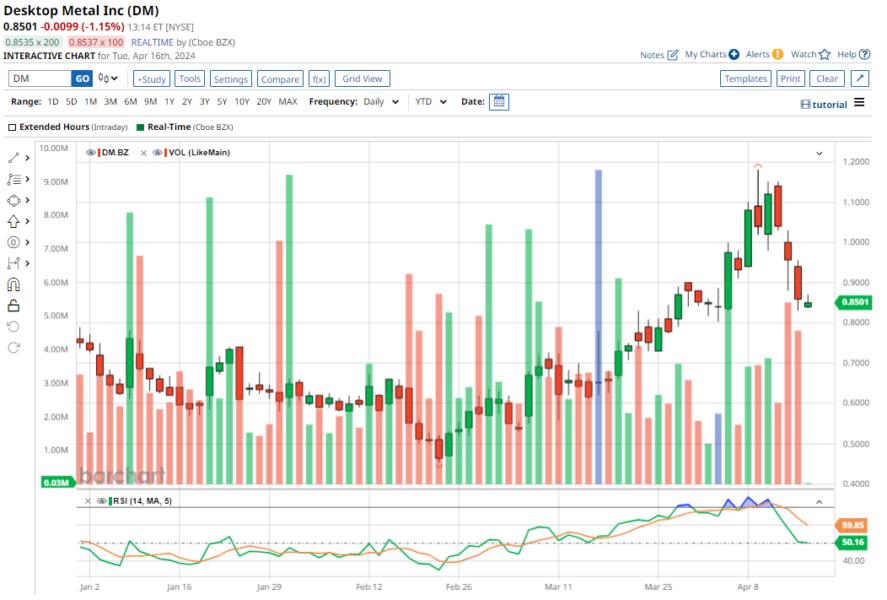
Task: Open the date picker calendar icon
Action: 498,102
